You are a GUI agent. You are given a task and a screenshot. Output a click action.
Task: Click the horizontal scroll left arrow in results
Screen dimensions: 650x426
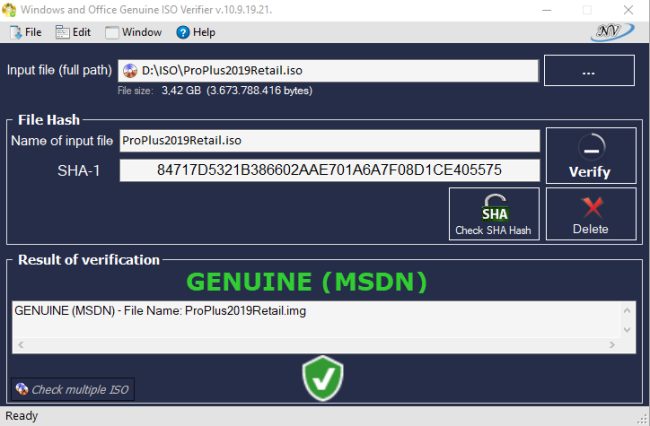(x=21, y=345)
